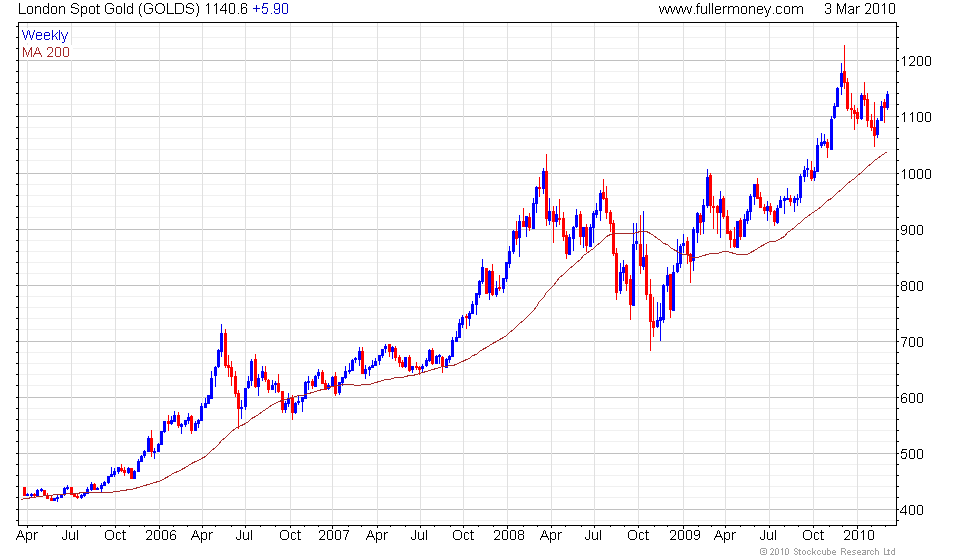Select the 2008 label on time axis
The image size is (980, 560).
[509, 536]
